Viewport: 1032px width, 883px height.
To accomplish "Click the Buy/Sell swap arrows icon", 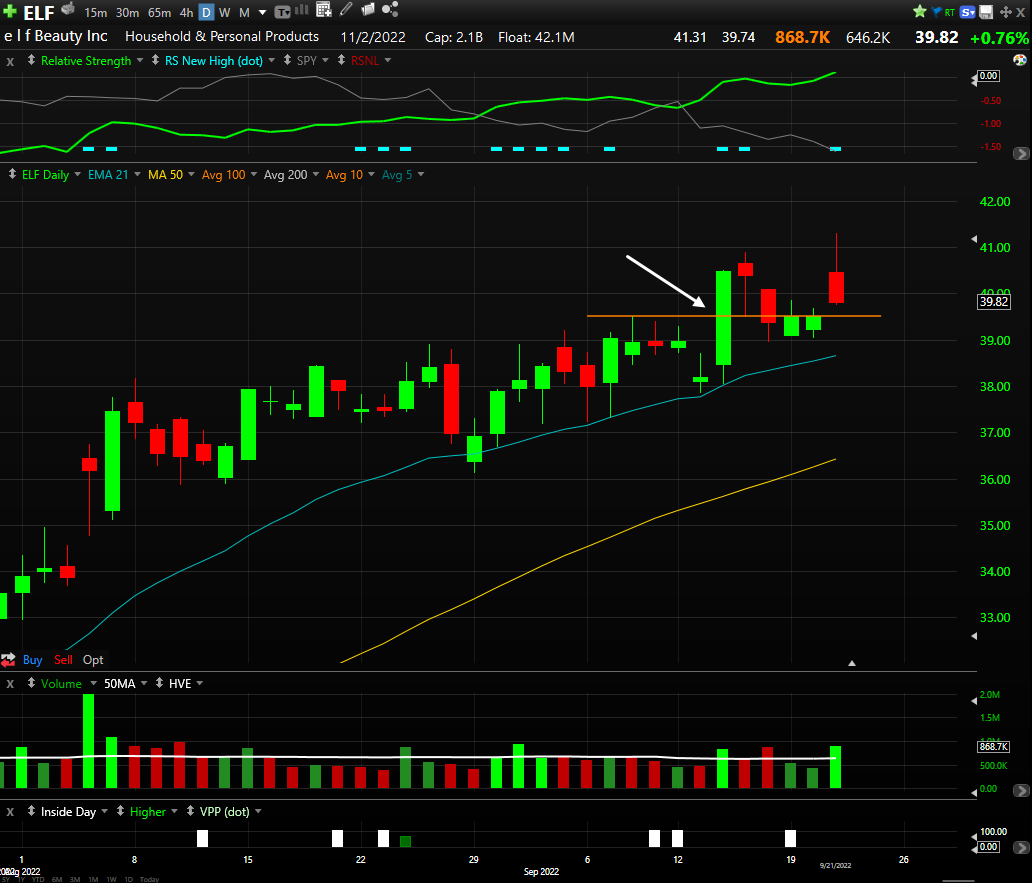I will [x=9, y=660].
